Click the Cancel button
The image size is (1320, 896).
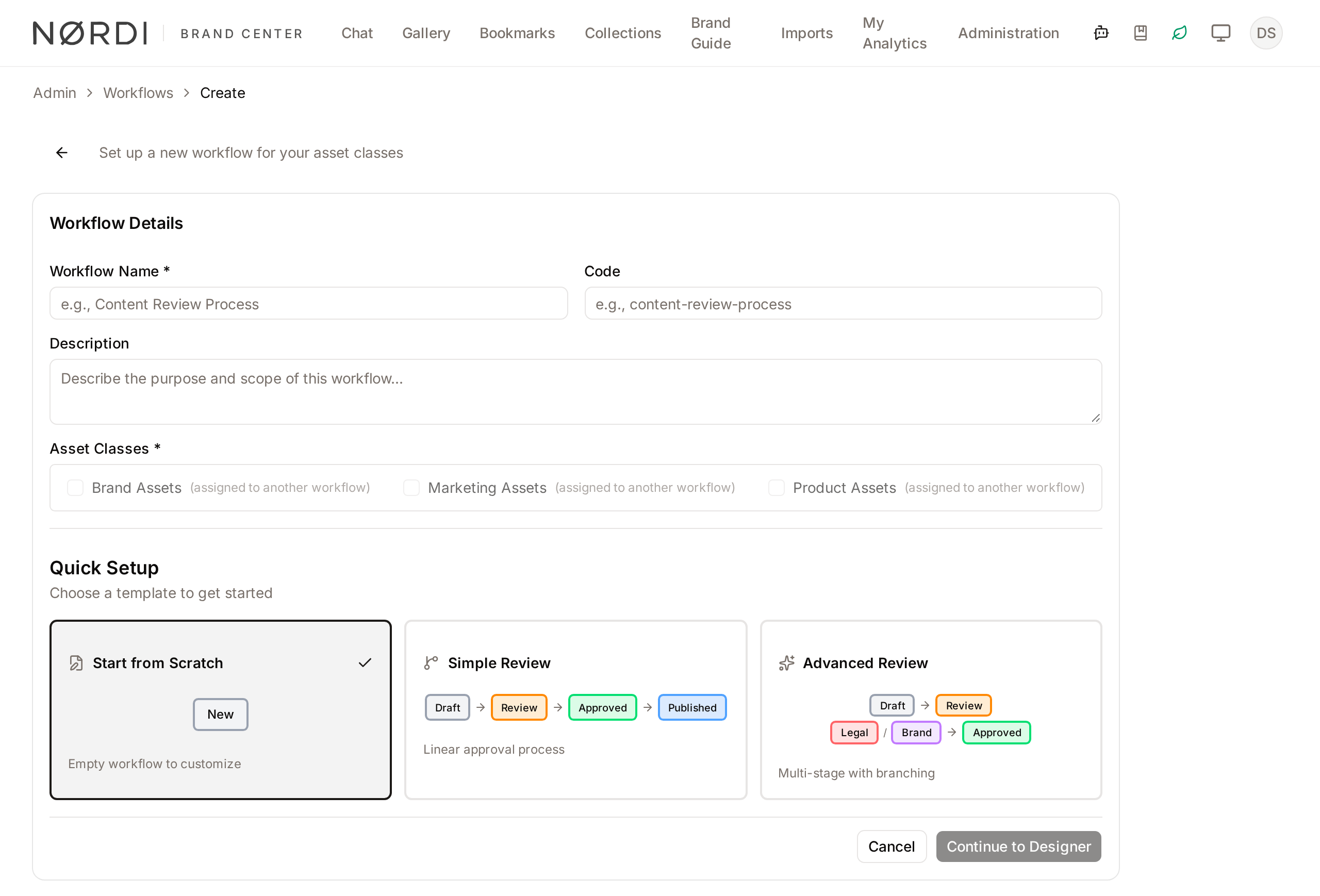click(x=891, y=846)
